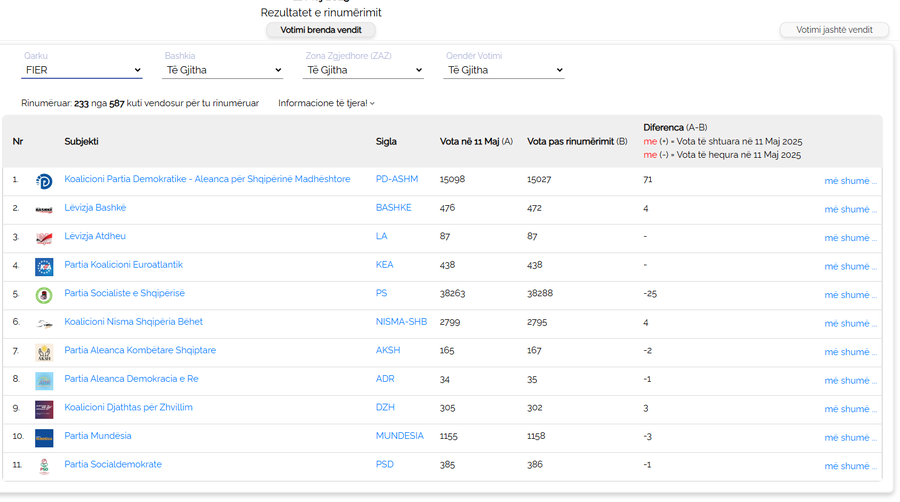Open the Qarku dropdown showing FIER
The image size is (900, 502).
click(82, 70)
